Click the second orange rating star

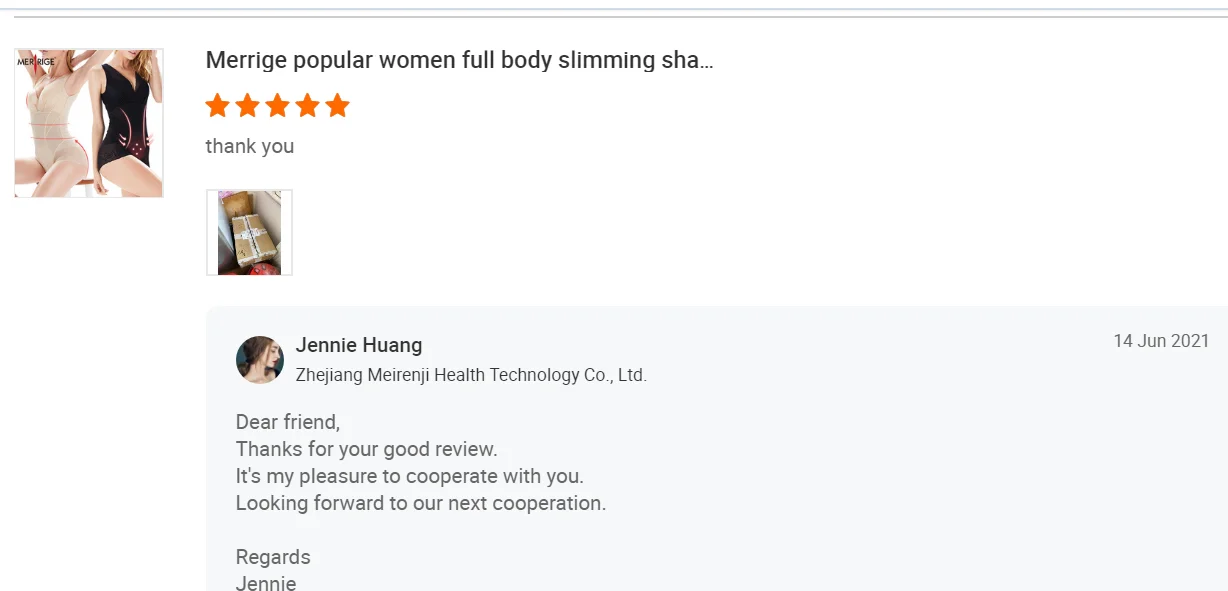point(247,106)
